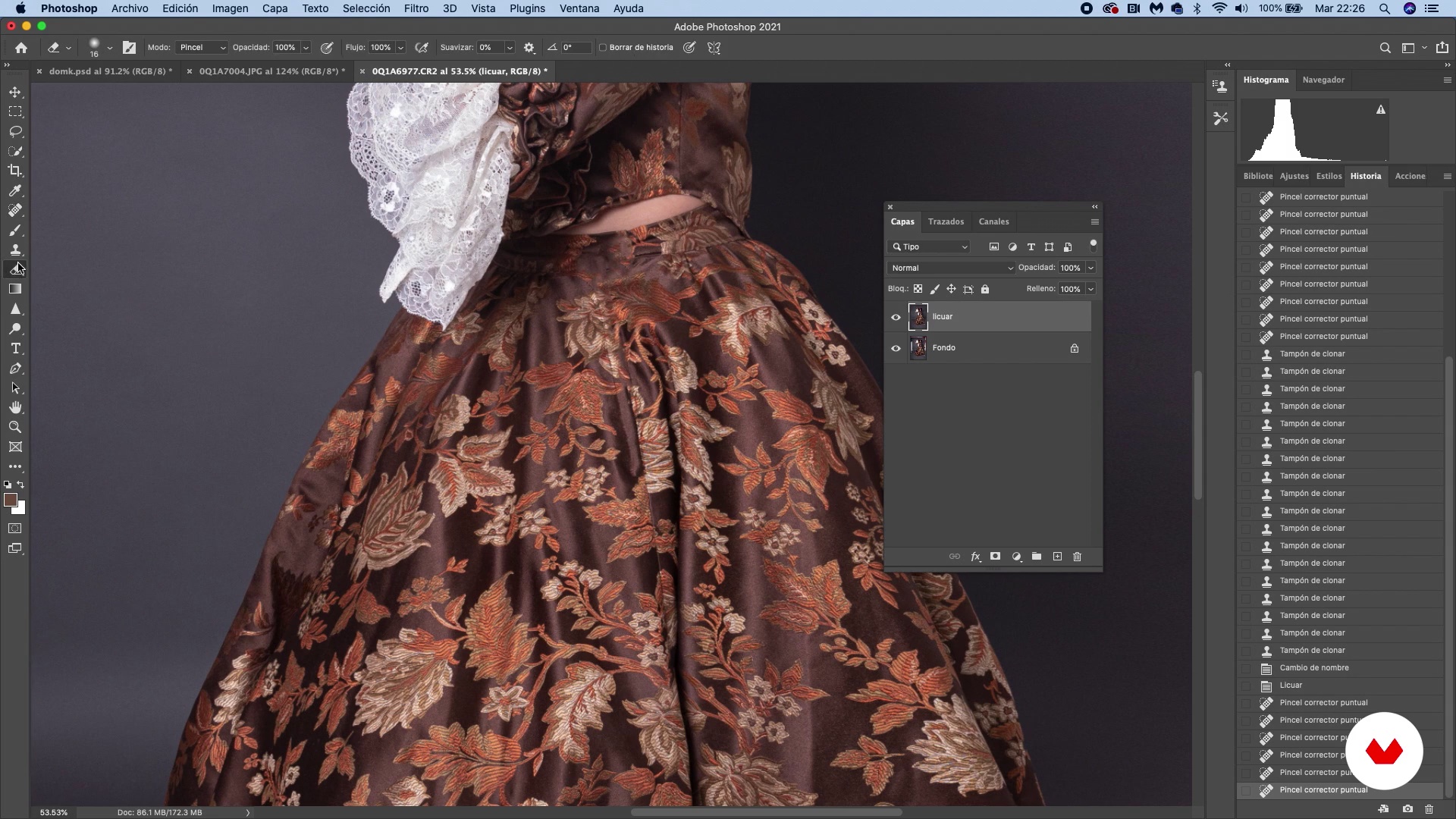Open the Suavizar value dropdown
Image resolution: width=1456 pixels, height=819 pixels.
(510, 48)
